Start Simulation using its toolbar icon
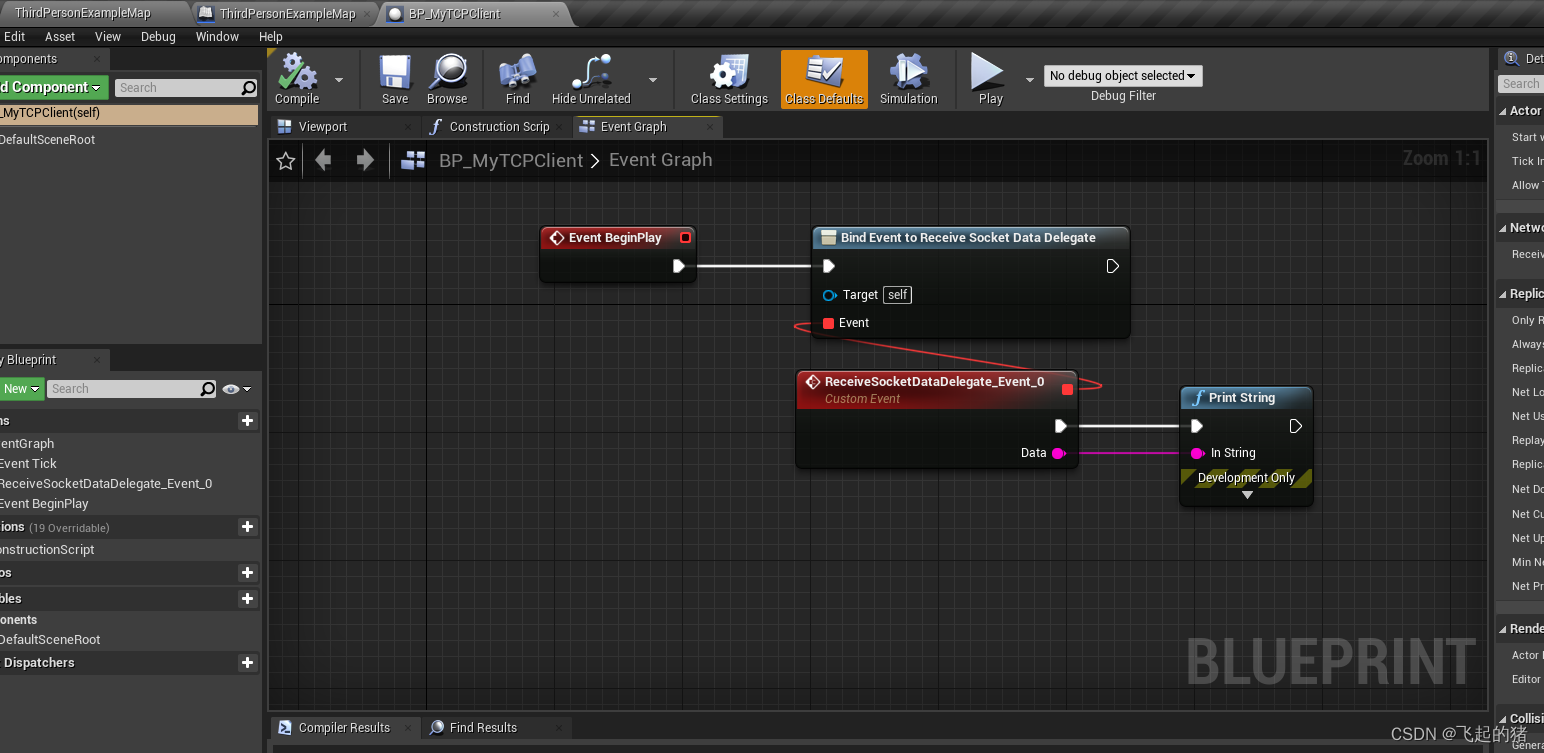The width and height of the screenshot is (1544, 753). (908, 72)
